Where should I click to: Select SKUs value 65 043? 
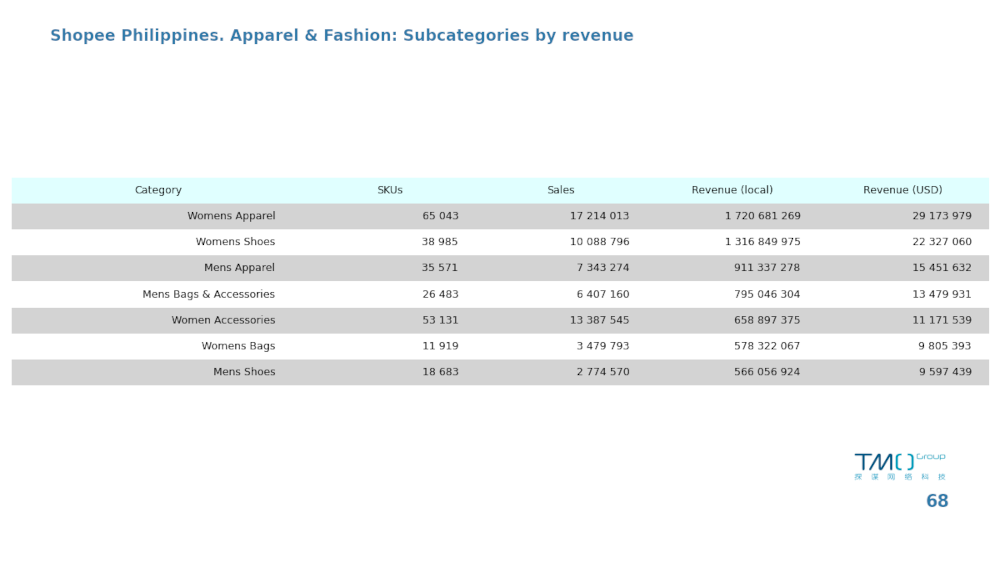click(440, 216)
